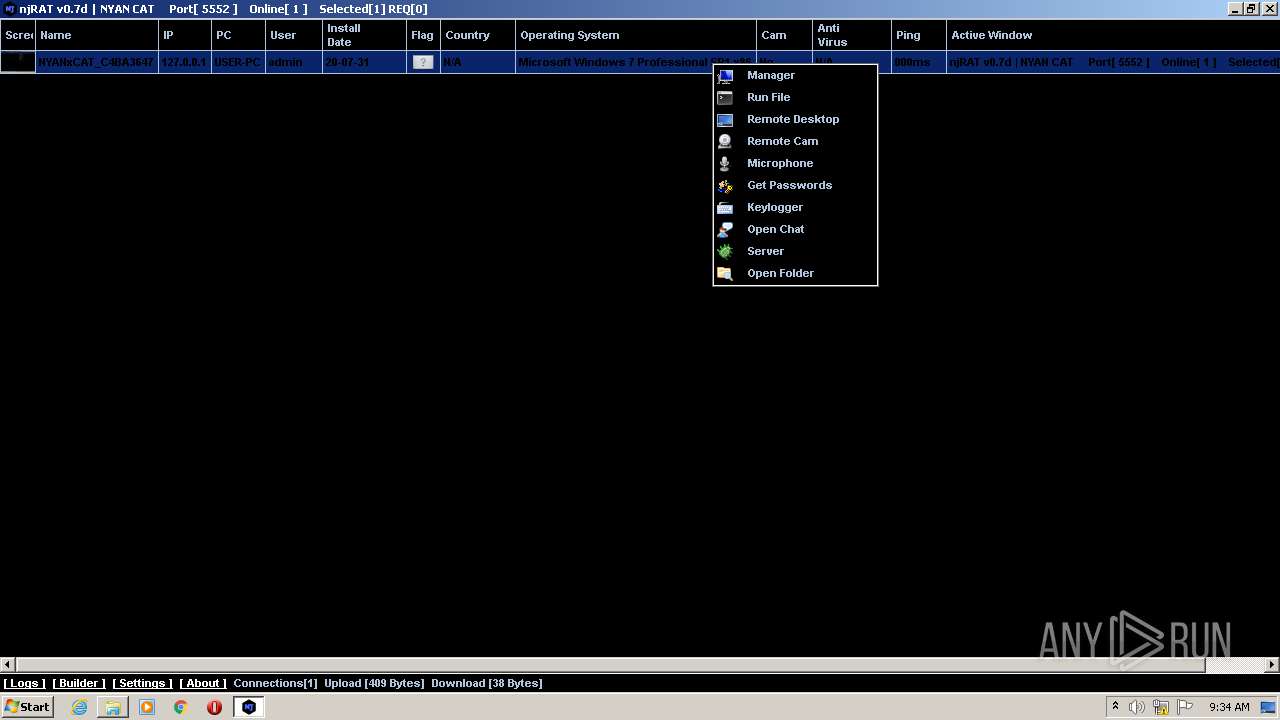Click the scrollbar left arrow
Screen dimensions: 1280x720
(7, 664)
